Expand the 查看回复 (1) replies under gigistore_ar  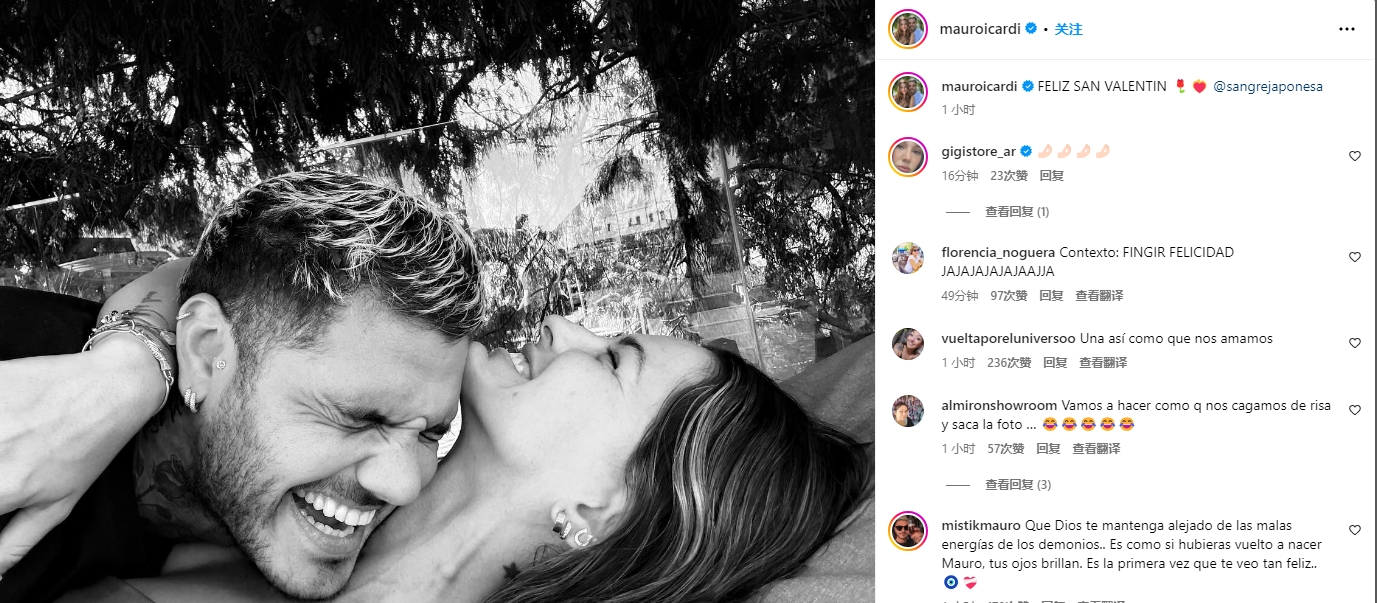pyautogui.click(x=1016, y=212)
